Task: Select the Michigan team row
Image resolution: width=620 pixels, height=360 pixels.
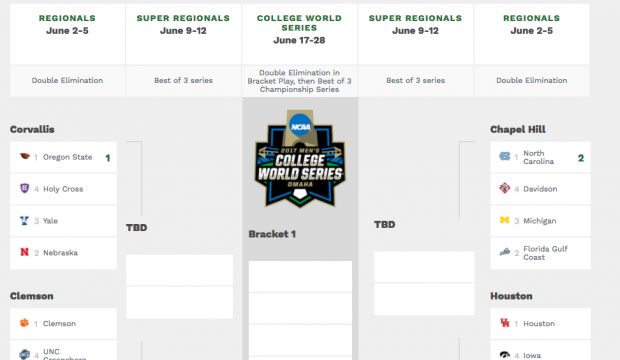Action: 540,221
